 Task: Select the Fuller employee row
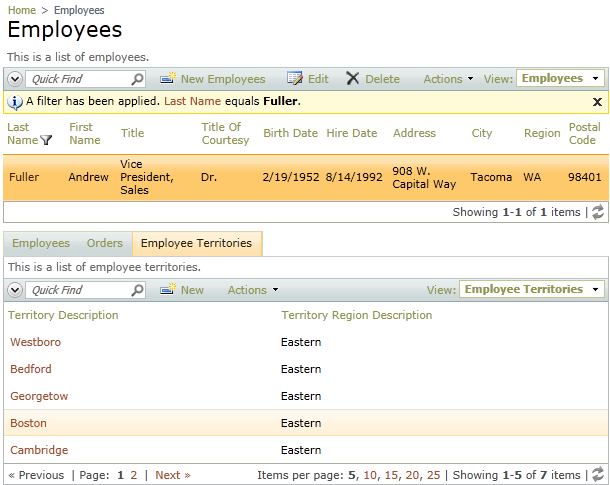306,177
